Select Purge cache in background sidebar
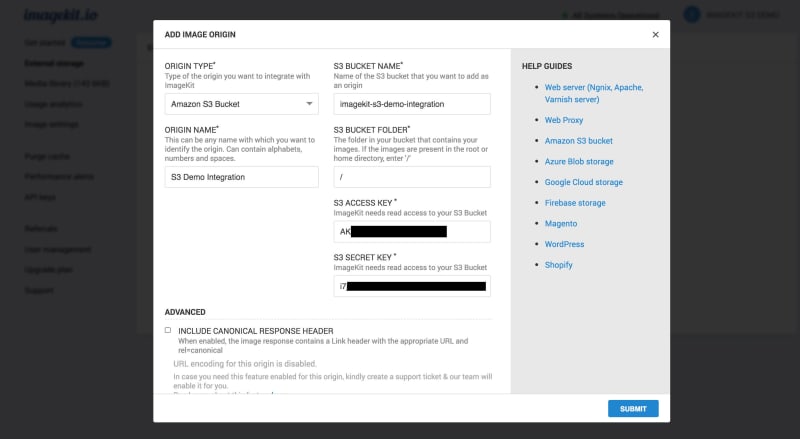The height and width of the screenshot is (439, 800). tap(47, 156)
